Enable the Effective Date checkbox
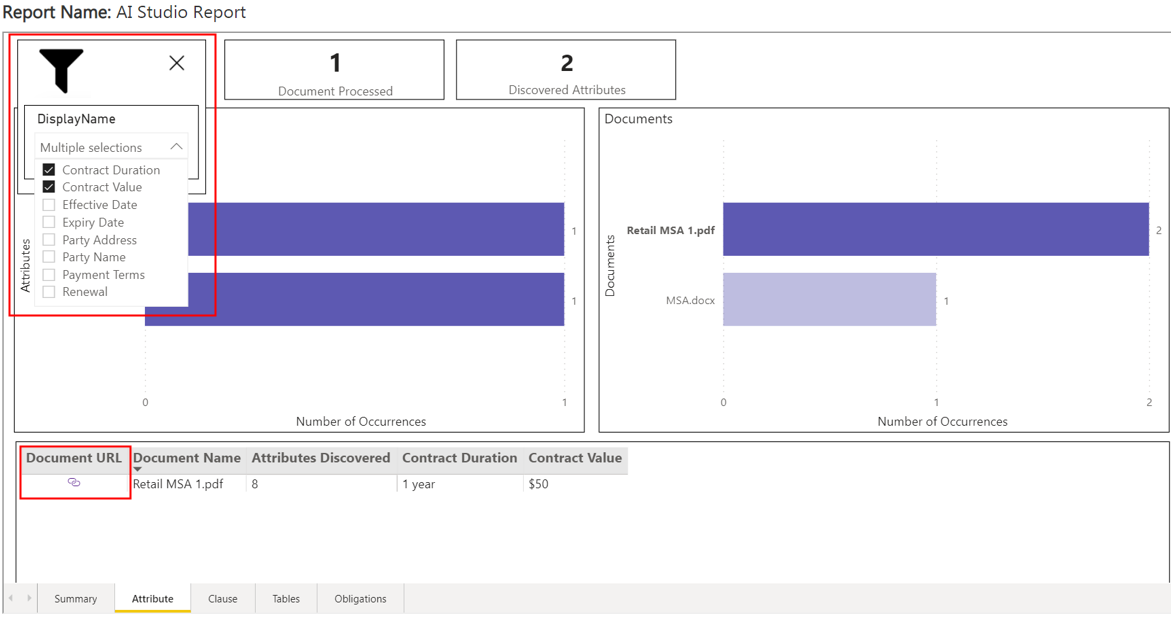Viewport: 1173px width, 617px height. [49, 205]
